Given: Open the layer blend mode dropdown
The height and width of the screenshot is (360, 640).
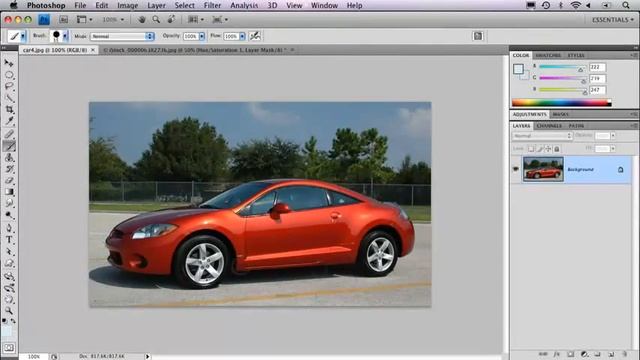Looking at the screenshot, I should 542,136.
